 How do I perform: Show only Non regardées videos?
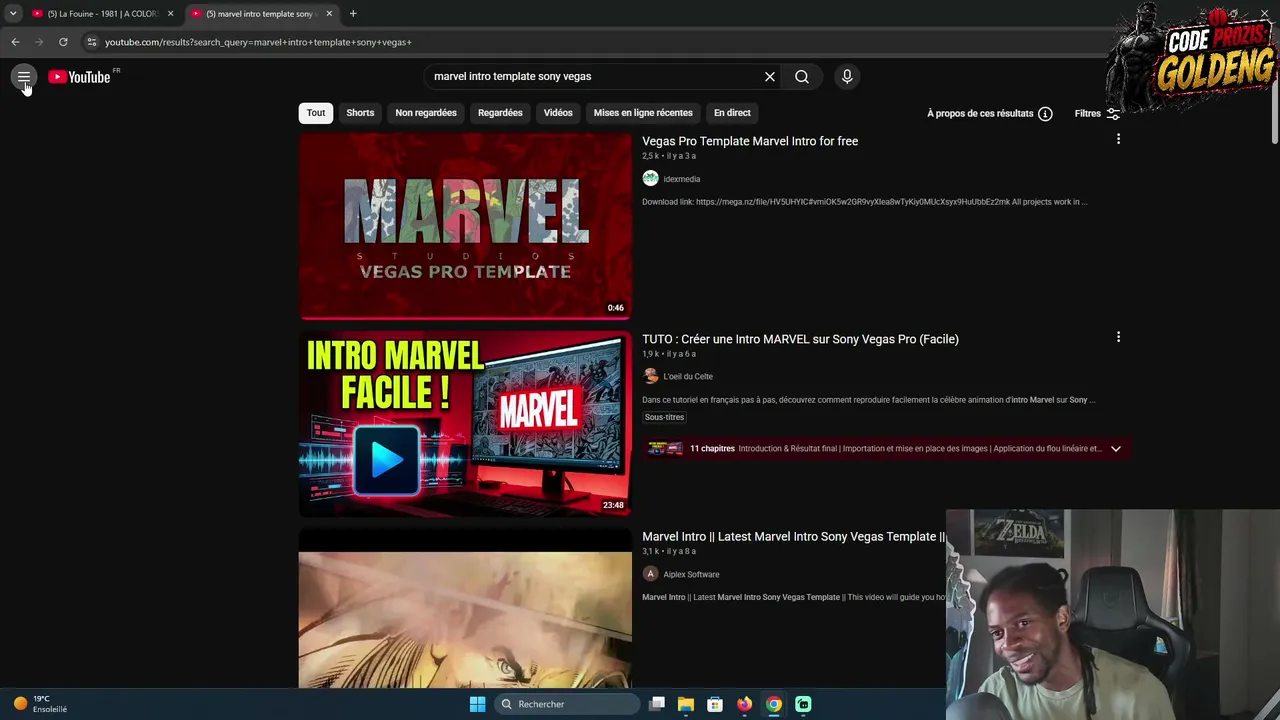(x=426, y=113)
